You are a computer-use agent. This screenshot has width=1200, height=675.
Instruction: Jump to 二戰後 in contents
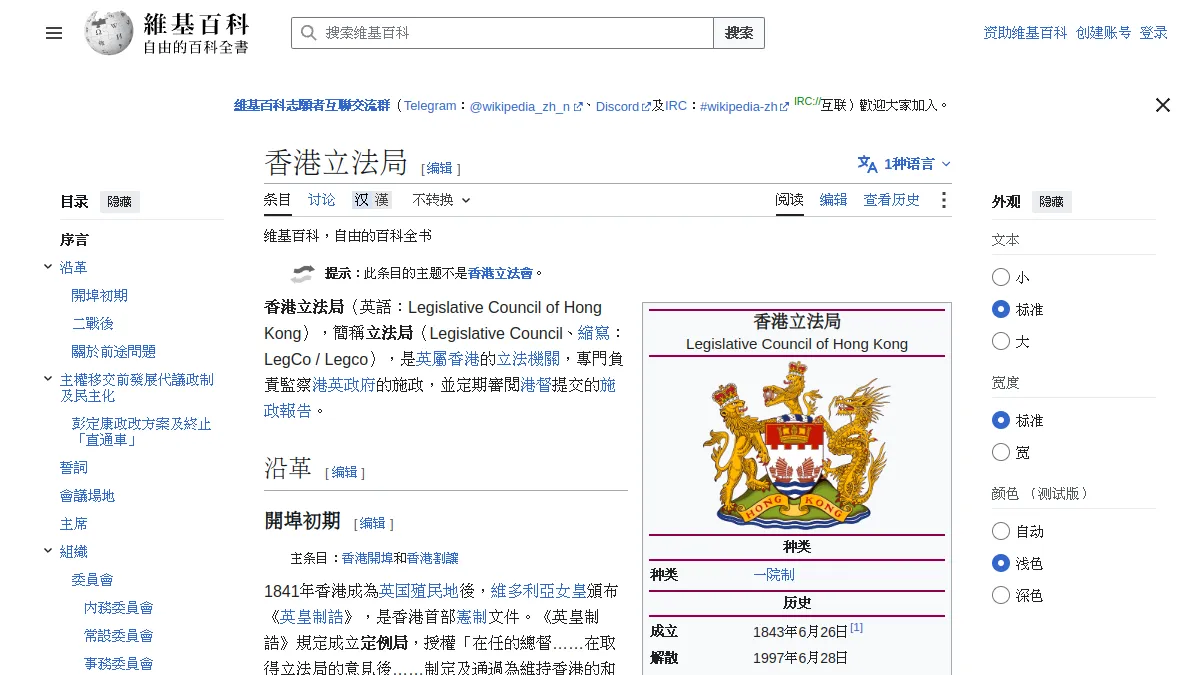[x=93, y=324]
